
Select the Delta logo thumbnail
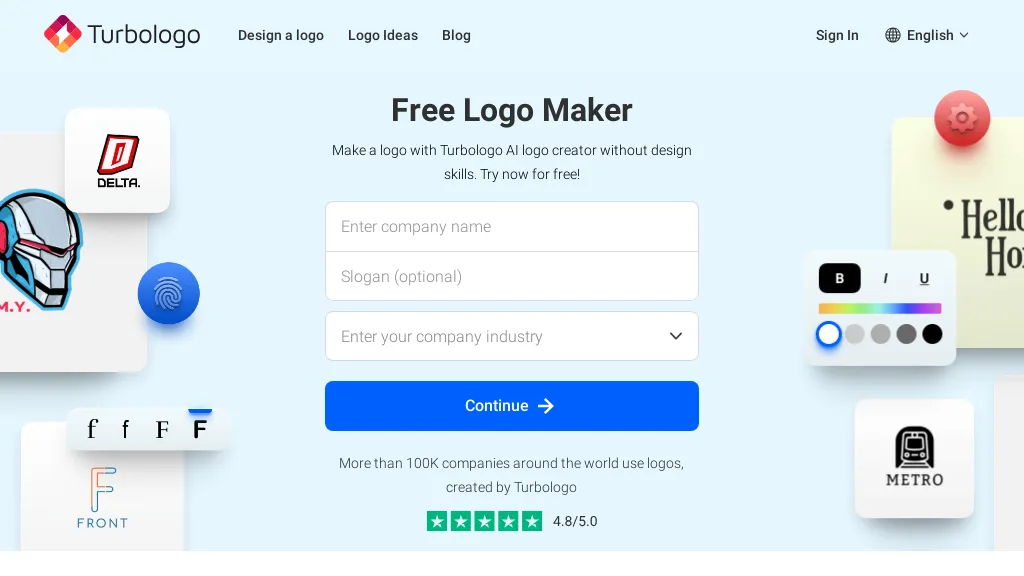[118, 161]
